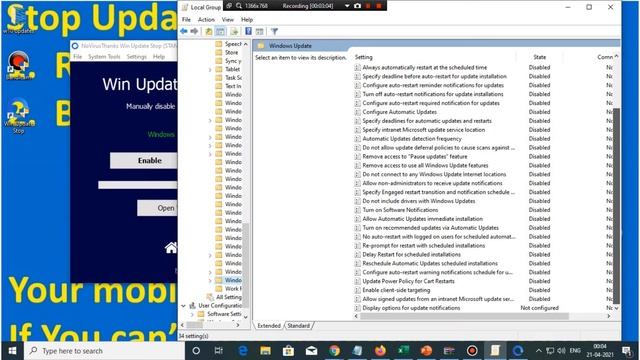Go back using the toolbar Back arrow
The width and height of the screenshot is (640, 360).
[184, 31]
